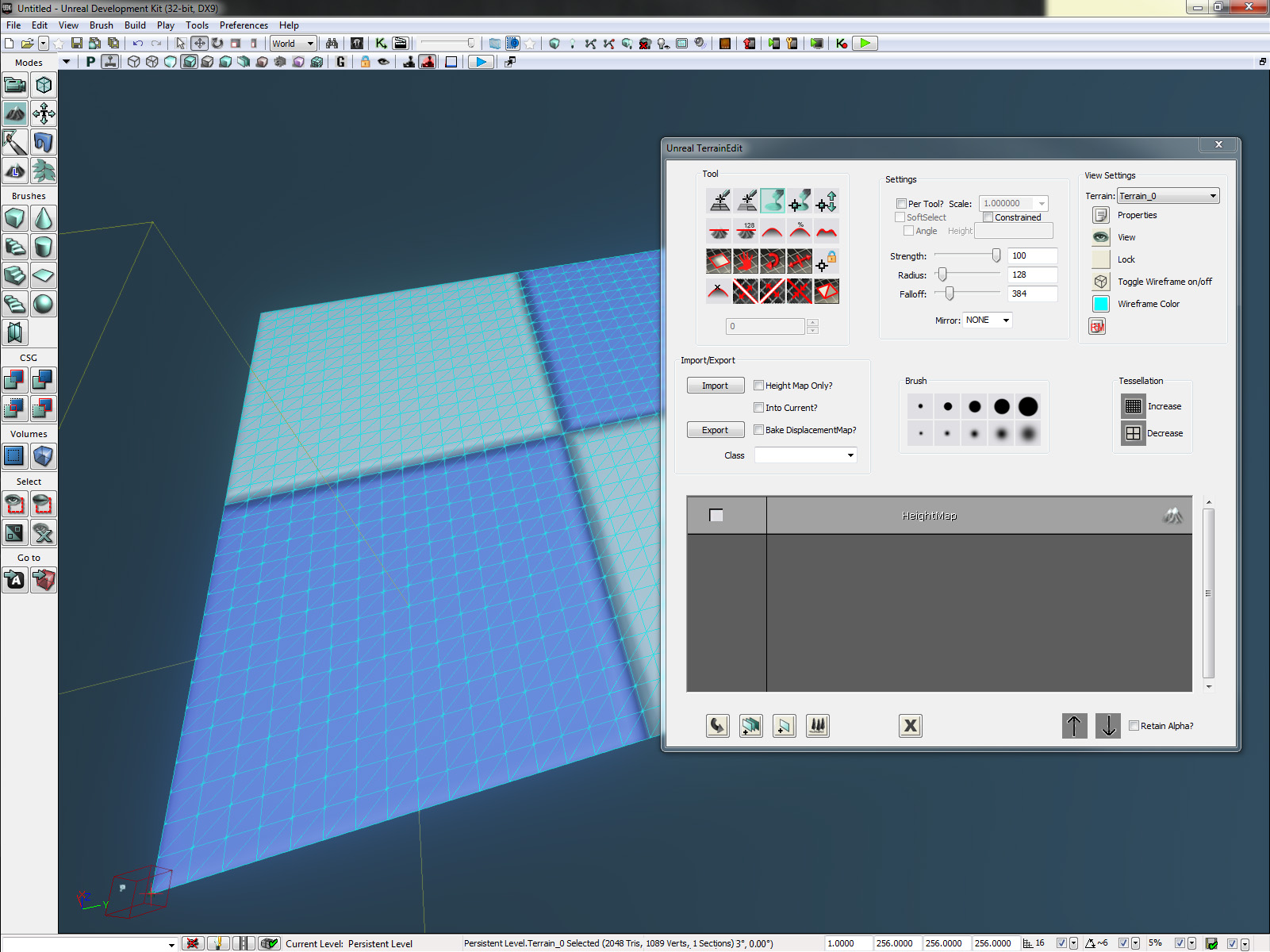Adjust the Strength slider handle

[x=996, y=255]
